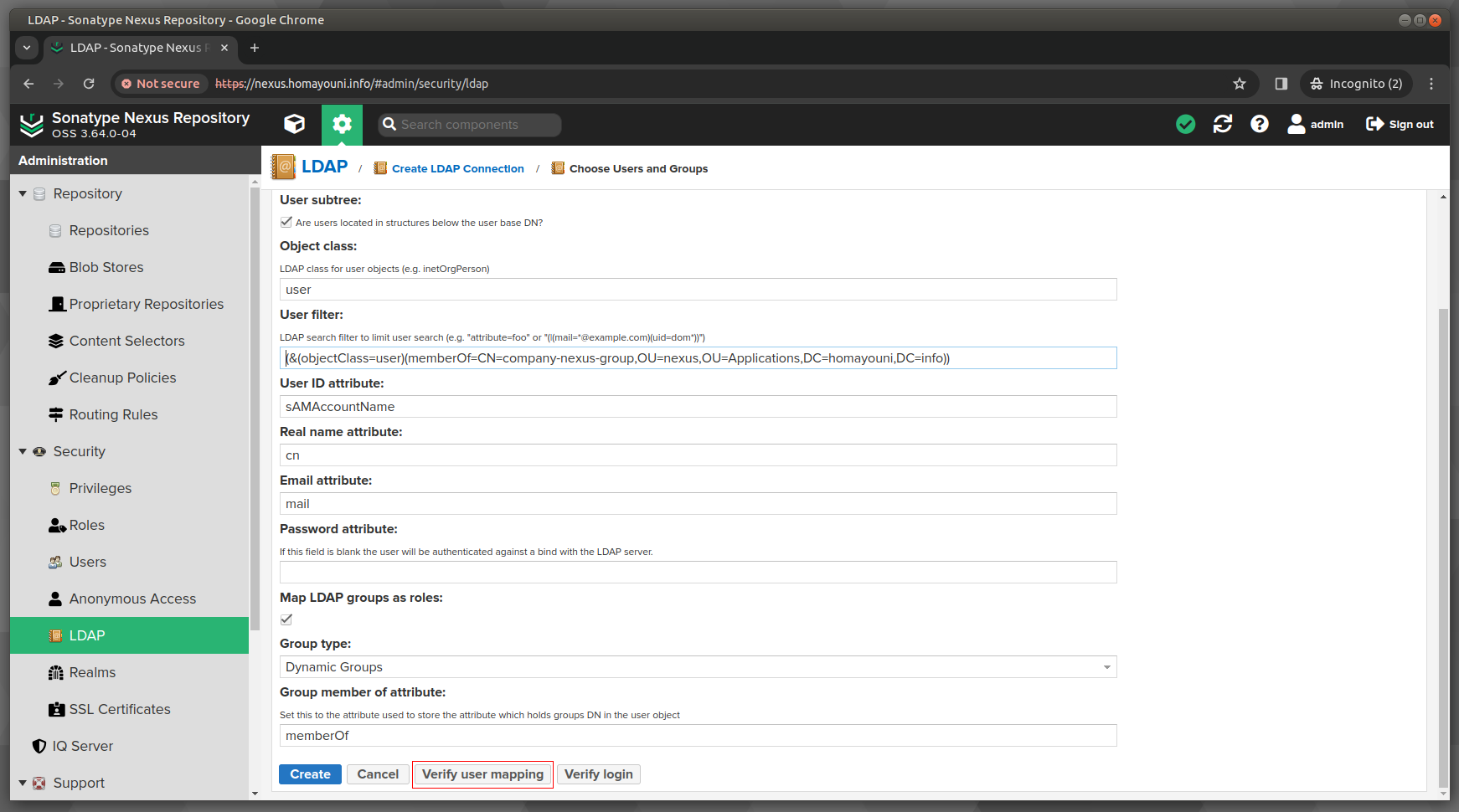
Task: Switch to the LDAP Sonatype Nexus browser tab
Action: point(139,48)
